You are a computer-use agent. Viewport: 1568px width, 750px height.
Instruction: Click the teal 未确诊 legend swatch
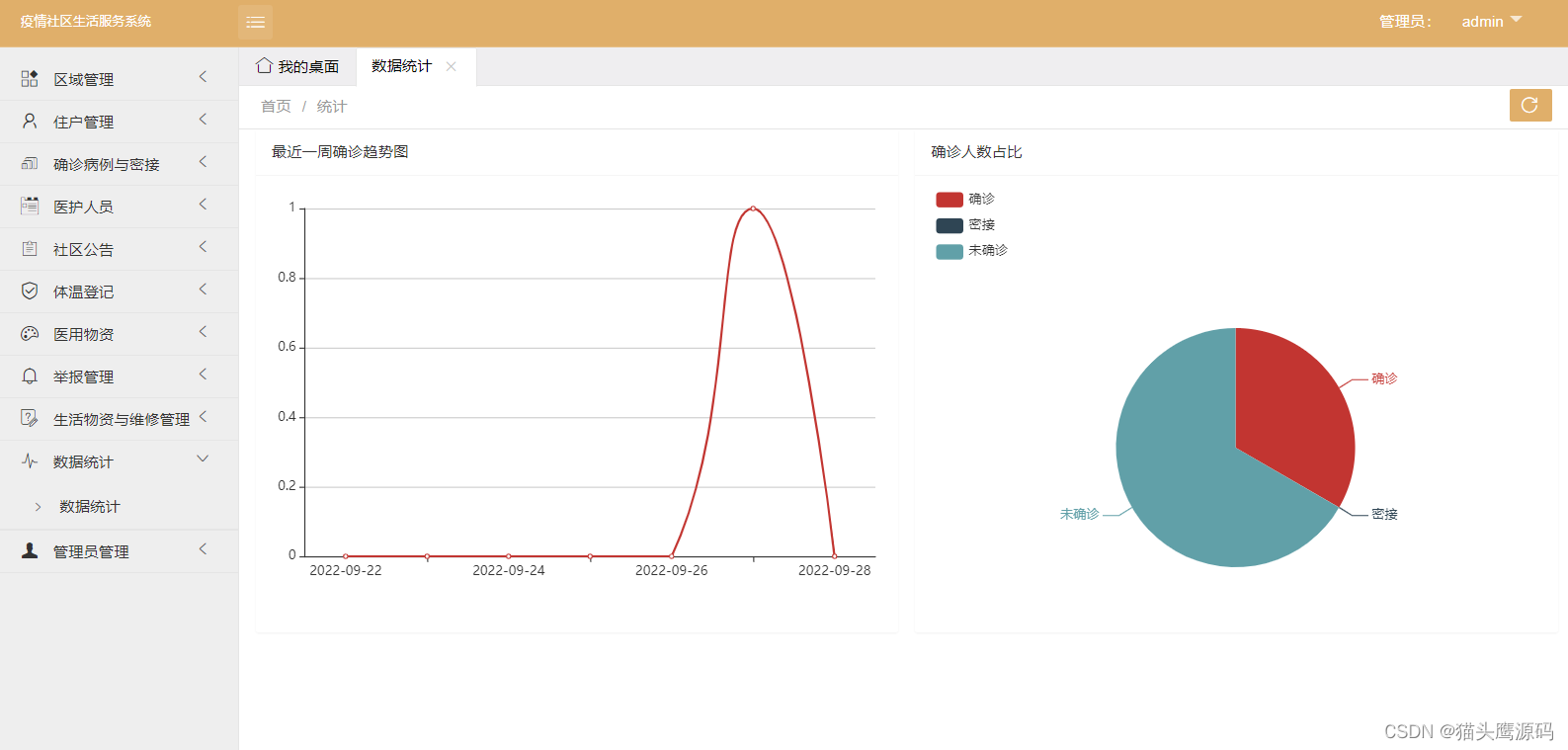[949, 251]
